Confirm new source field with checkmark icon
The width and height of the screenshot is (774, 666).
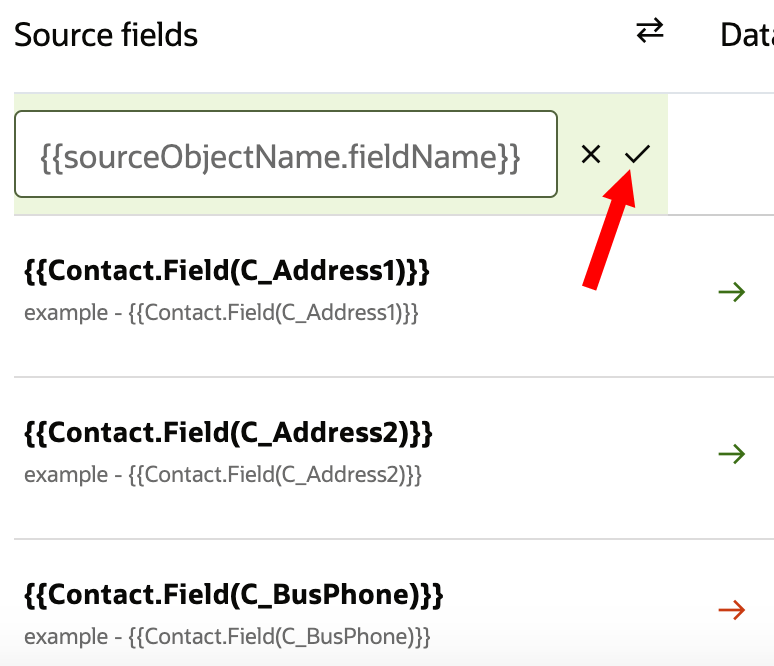(x=637, y=154)
